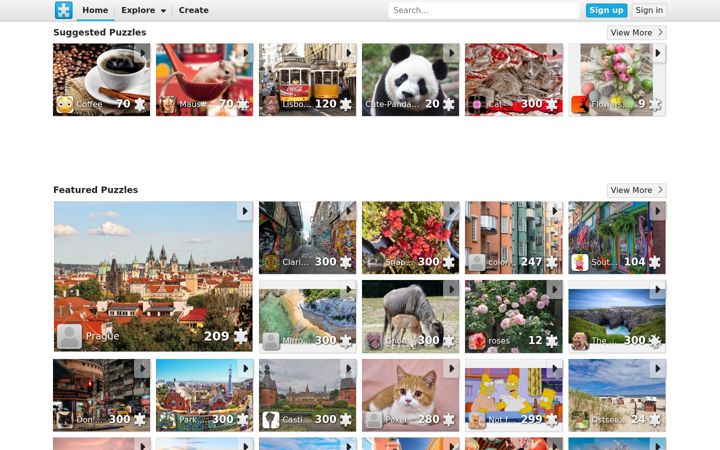Click the '120' piece count on Lisbon puzzle
This screenshot has width=720, height=450.
pyautogui.click(x=326, y=104)
